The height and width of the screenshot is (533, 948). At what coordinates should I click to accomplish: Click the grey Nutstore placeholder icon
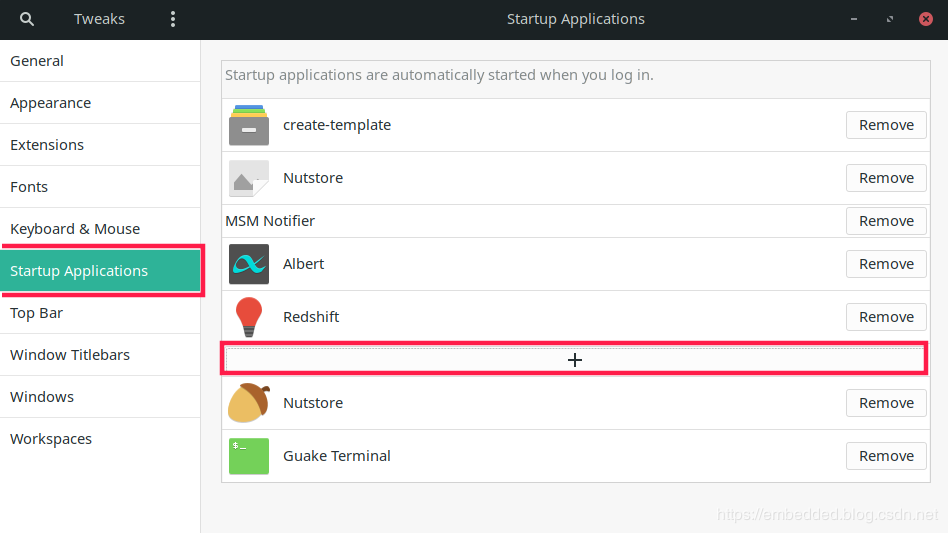[x=249, y=178]
